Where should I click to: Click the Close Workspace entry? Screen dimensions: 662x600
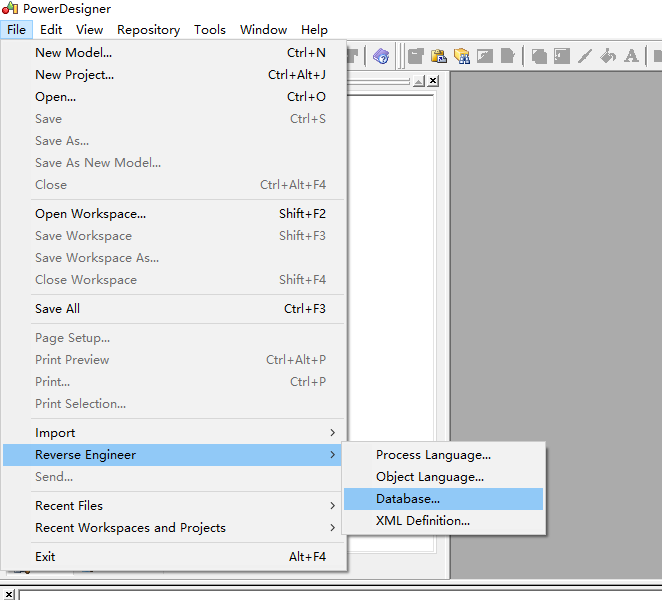[x=174, y=280]
